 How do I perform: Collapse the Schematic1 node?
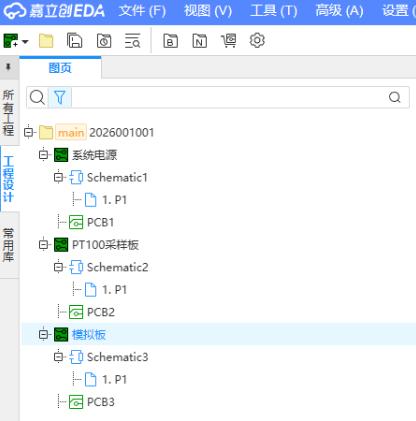point(58,177)
